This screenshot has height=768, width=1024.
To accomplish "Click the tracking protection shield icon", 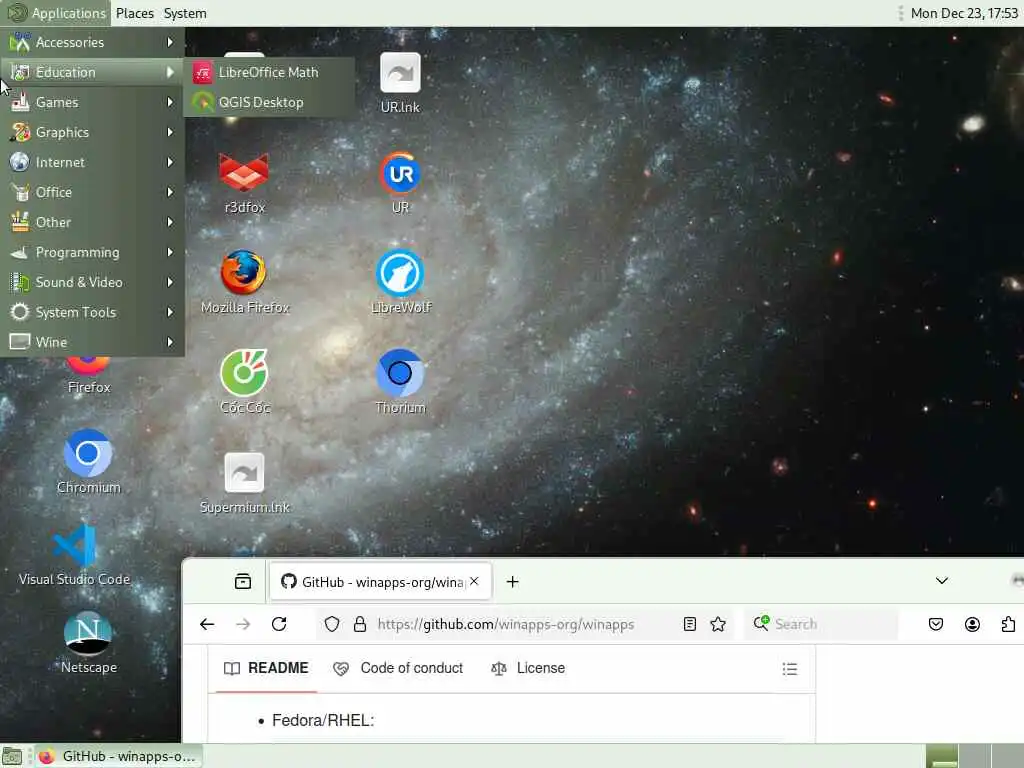I will pyautogui.click(x=332, y=624).
